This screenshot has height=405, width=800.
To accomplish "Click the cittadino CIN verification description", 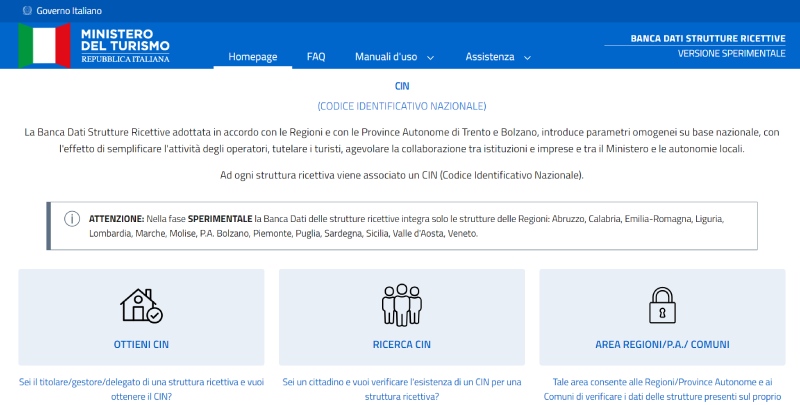I will tap(401, 389).
